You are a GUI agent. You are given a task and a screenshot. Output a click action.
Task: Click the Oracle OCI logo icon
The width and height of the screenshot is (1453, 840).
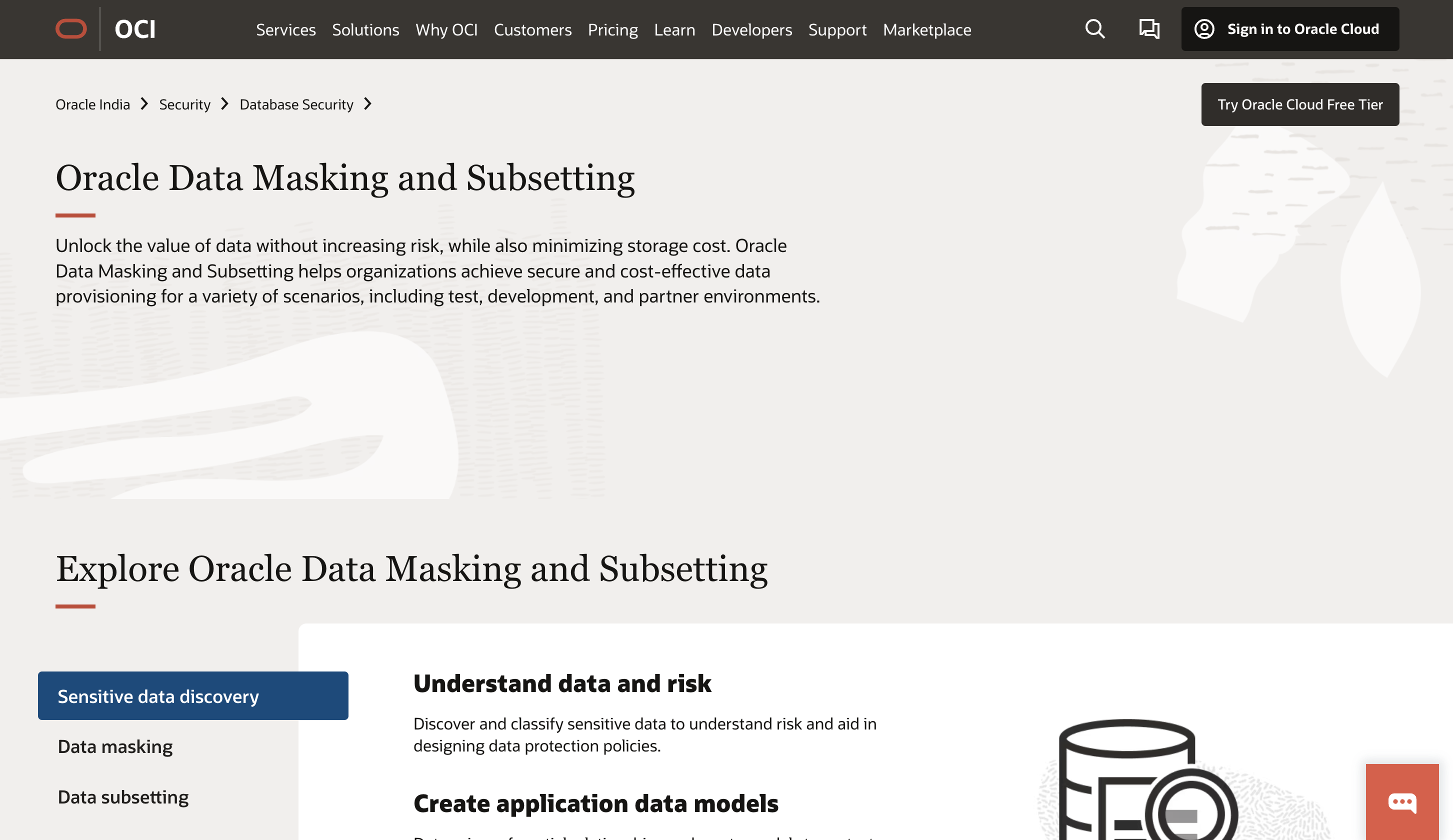pos(71,28)
